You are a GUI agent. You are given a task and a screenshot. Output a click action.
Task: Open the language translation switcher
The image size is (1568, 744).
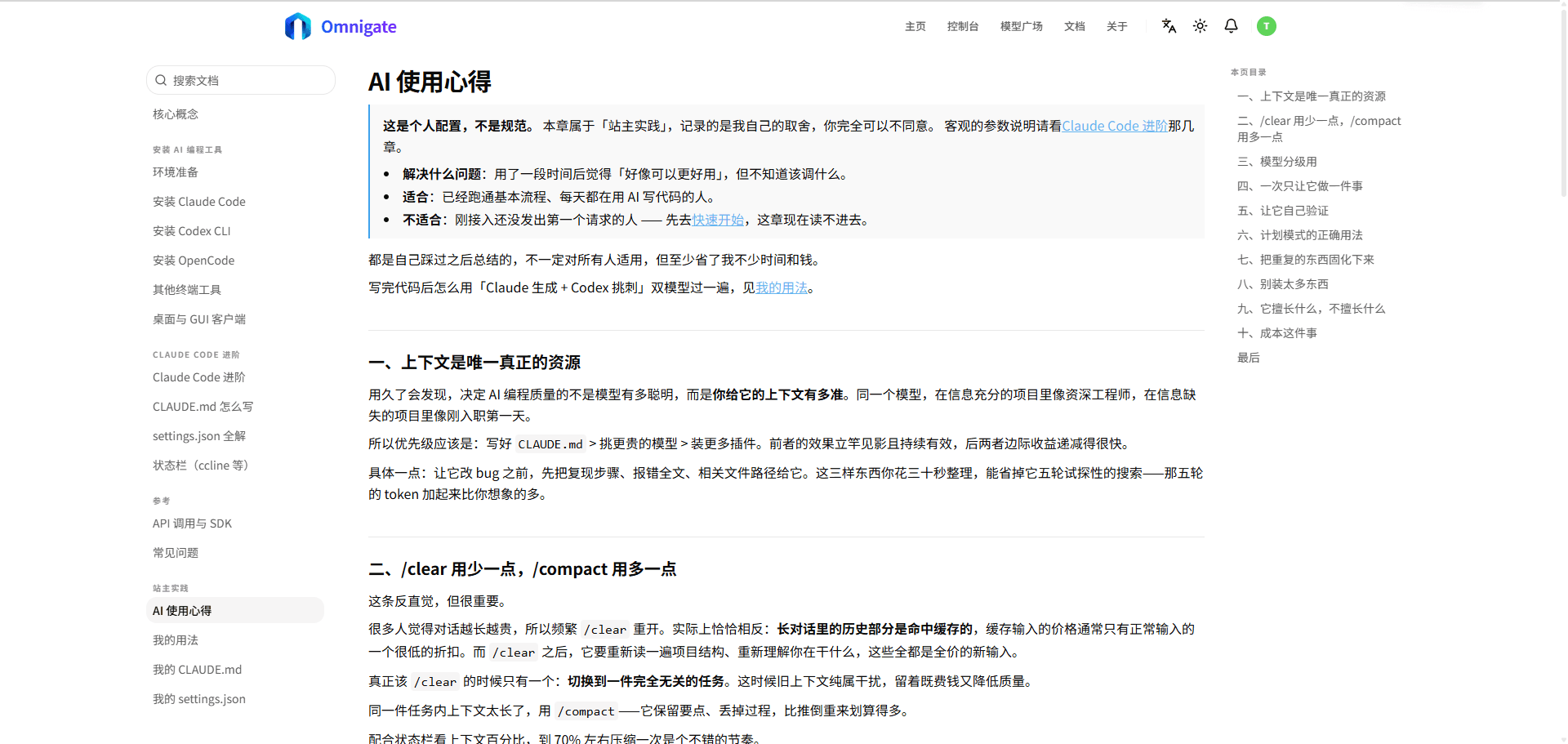point(1169,26)
